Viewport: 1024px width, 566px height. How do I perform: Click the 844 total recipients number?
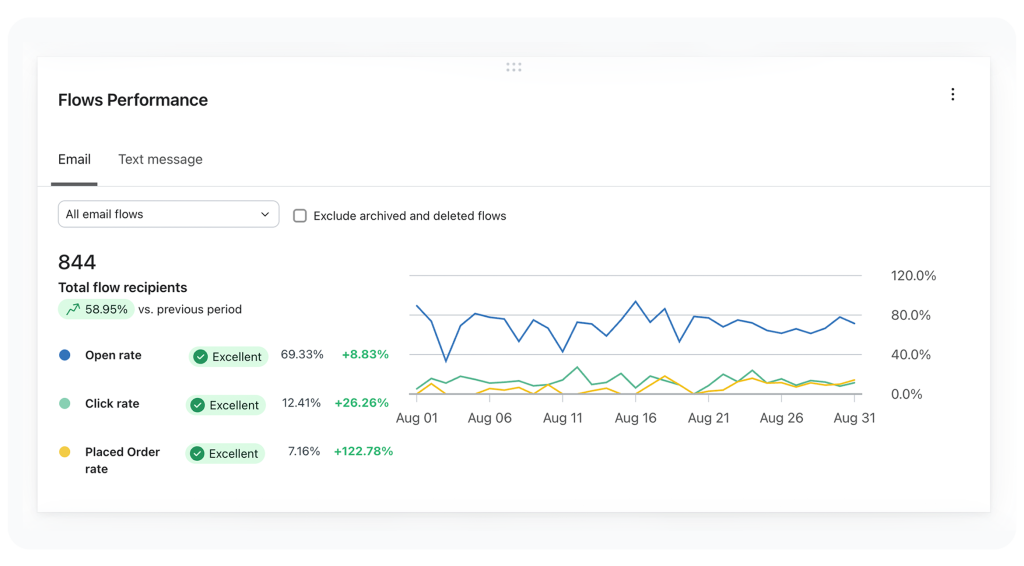pyautogui.click(x=77, y=262)
